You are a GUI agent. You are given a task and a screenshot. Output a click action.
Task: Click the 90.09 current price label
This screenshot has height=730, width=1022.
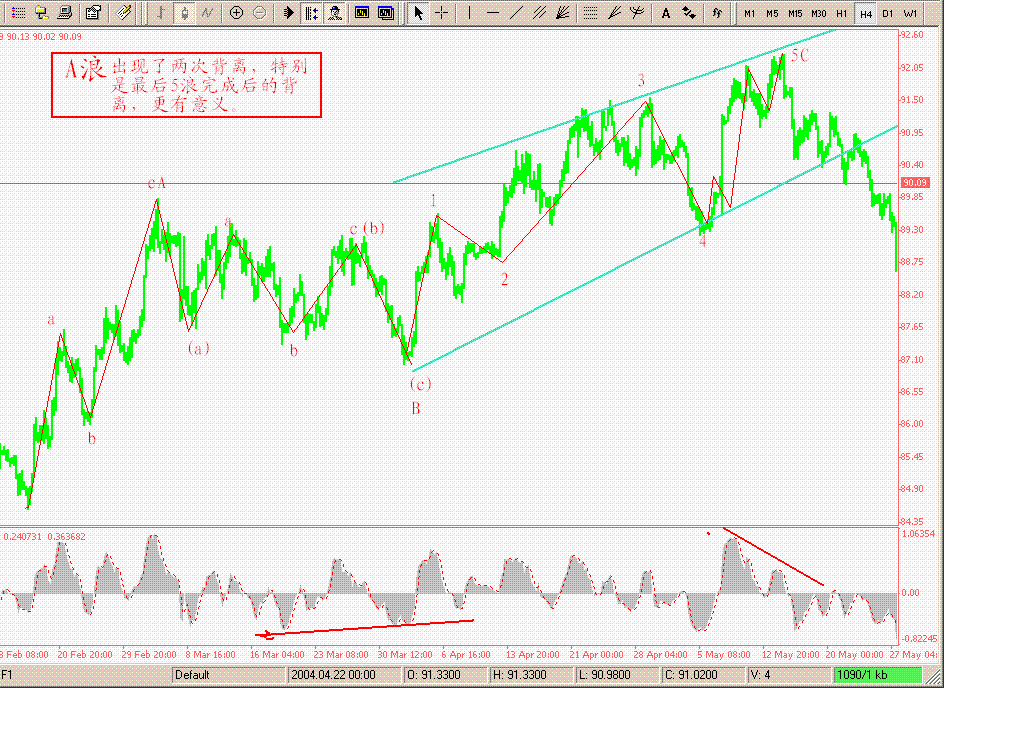tap(915, 182)
